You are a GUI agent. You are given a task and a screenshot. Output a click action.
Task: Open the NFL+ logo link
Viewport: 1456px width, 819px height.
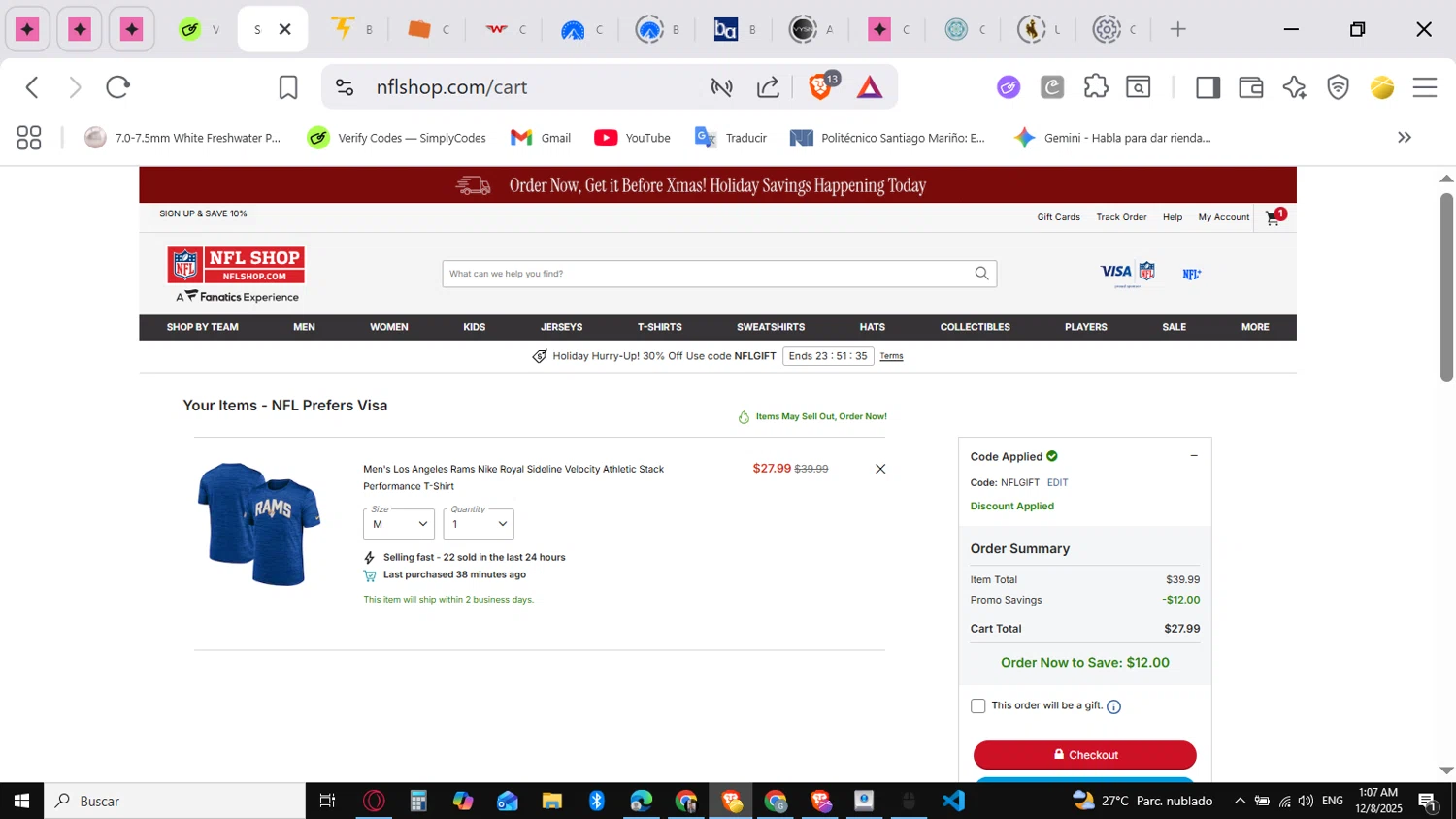tap(1192, 275)
